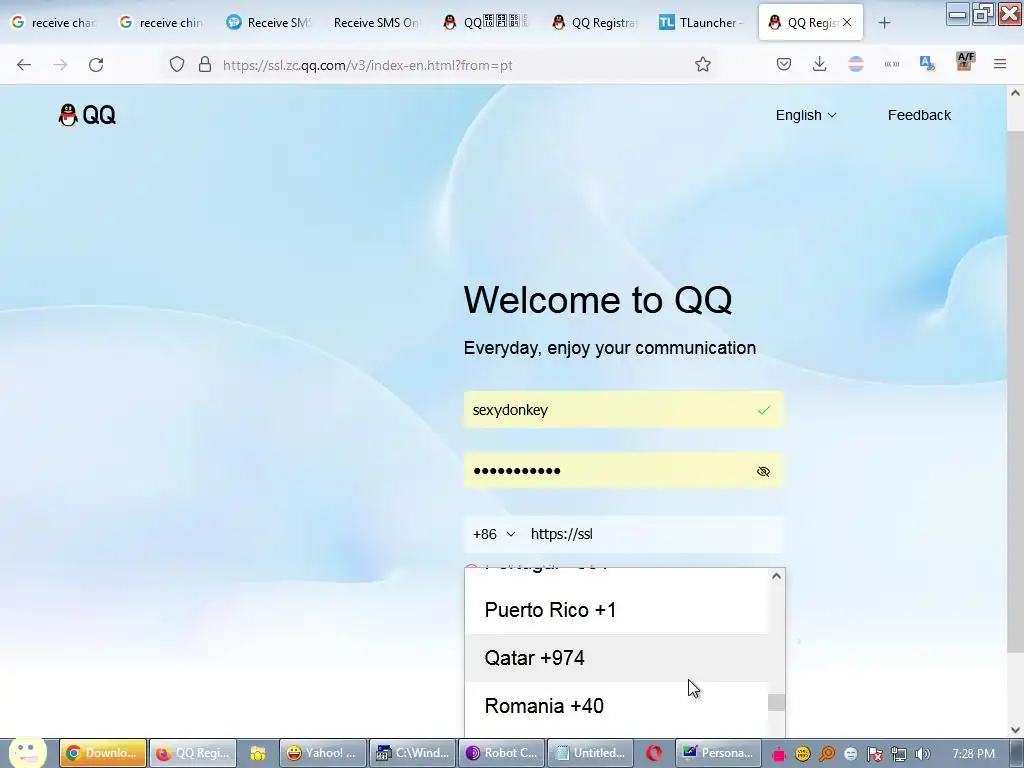Switch to 'Receive SMS' tab with blue icon
The image size is (1024, 768).
pos(268,23)
